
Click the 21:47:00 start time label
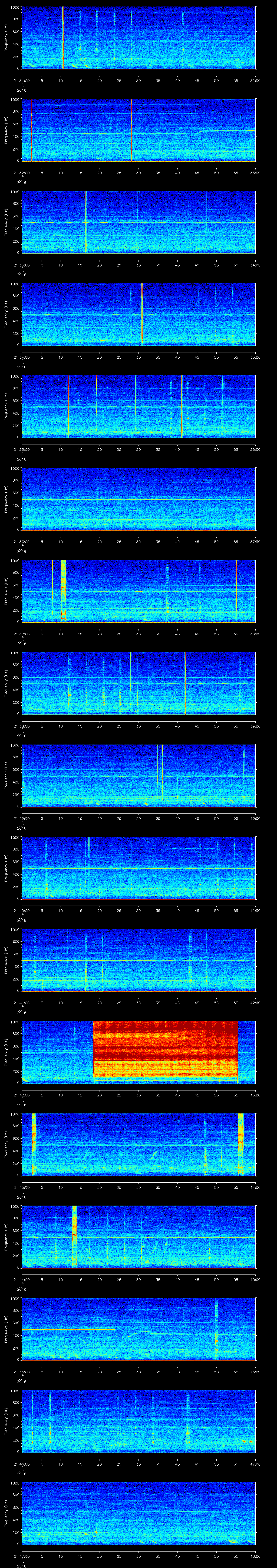coord(21,1556)
